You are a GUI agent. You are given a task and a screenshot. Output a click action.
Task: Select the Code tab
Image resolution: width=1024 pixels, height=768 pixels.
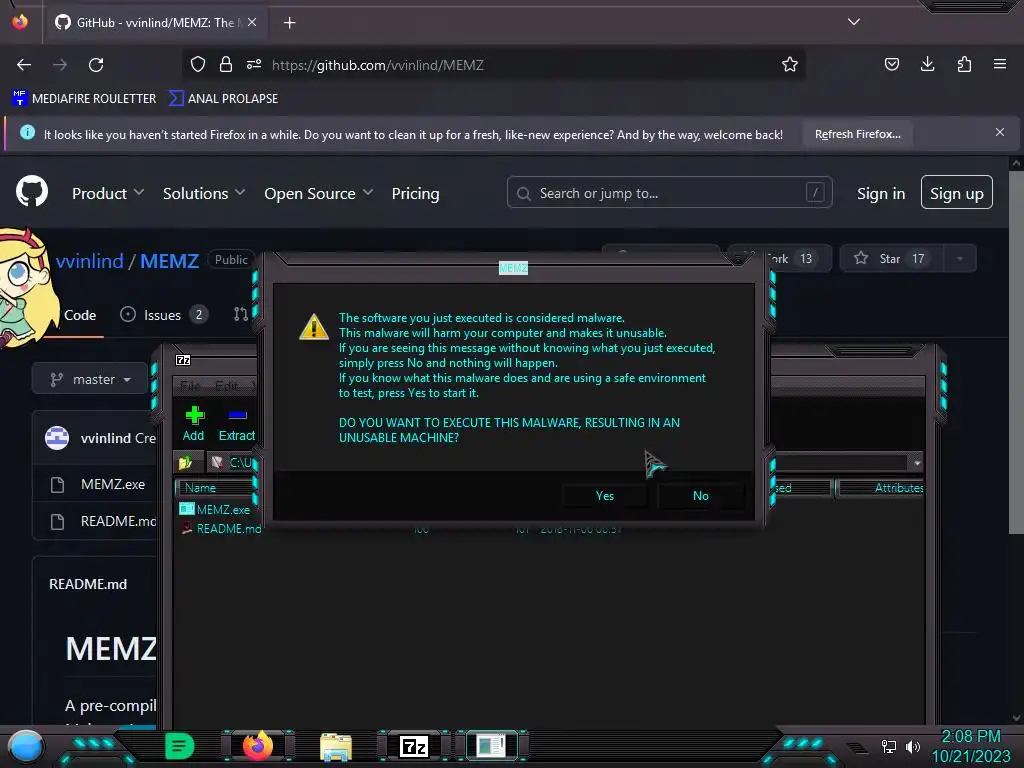[x=80, y=315]
